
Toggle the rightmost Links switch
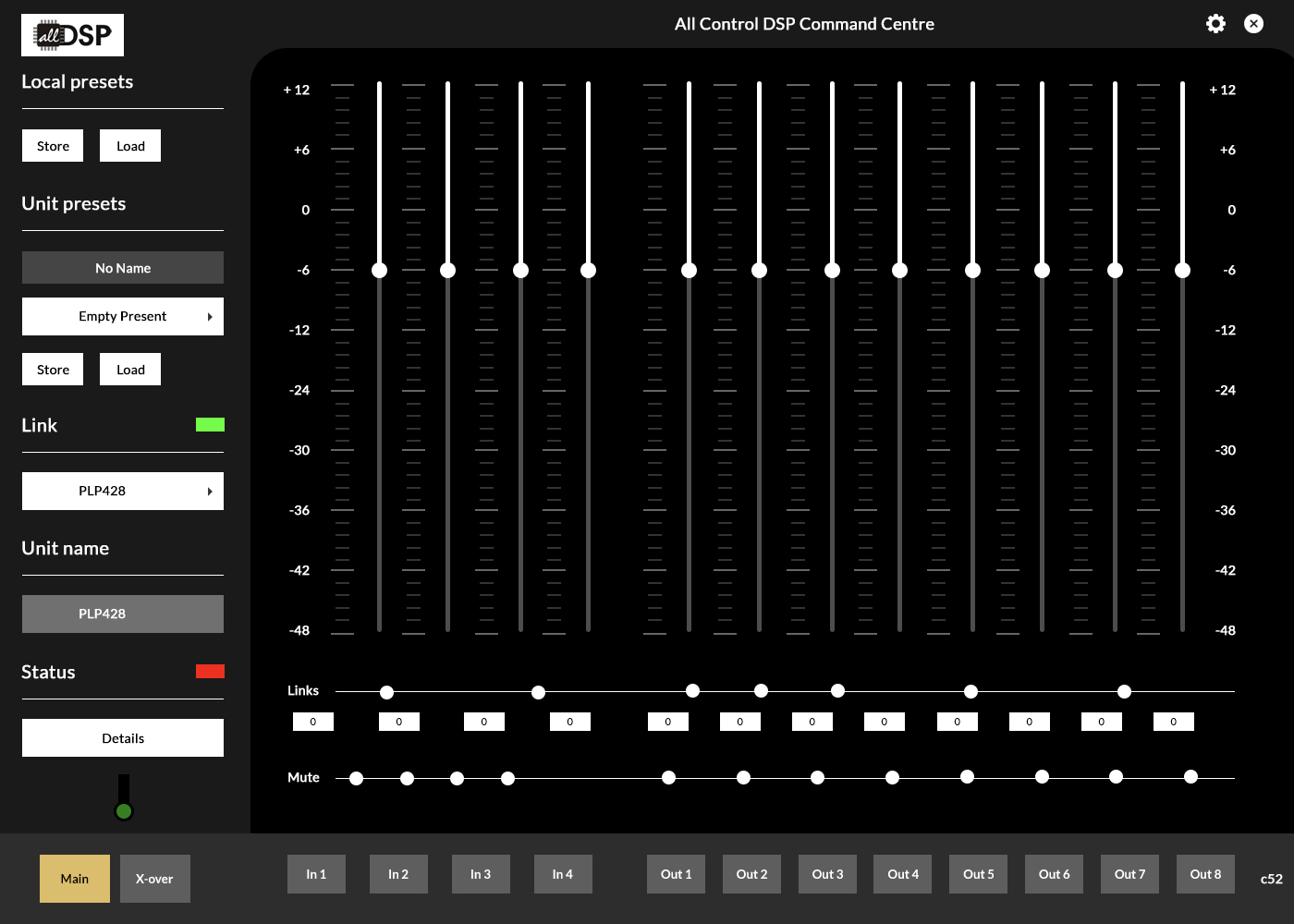coord(1124,691)
